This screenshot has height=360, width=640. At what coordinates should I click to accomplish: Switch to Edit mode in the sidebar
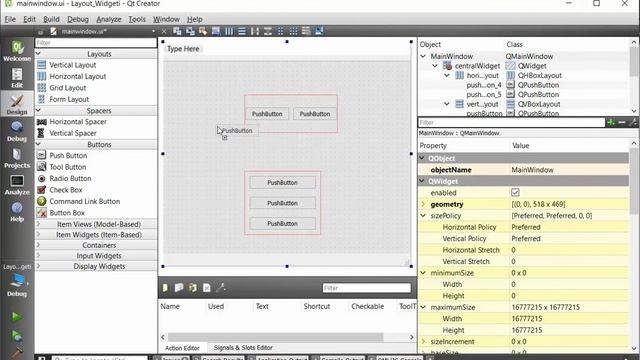[17, 78]
